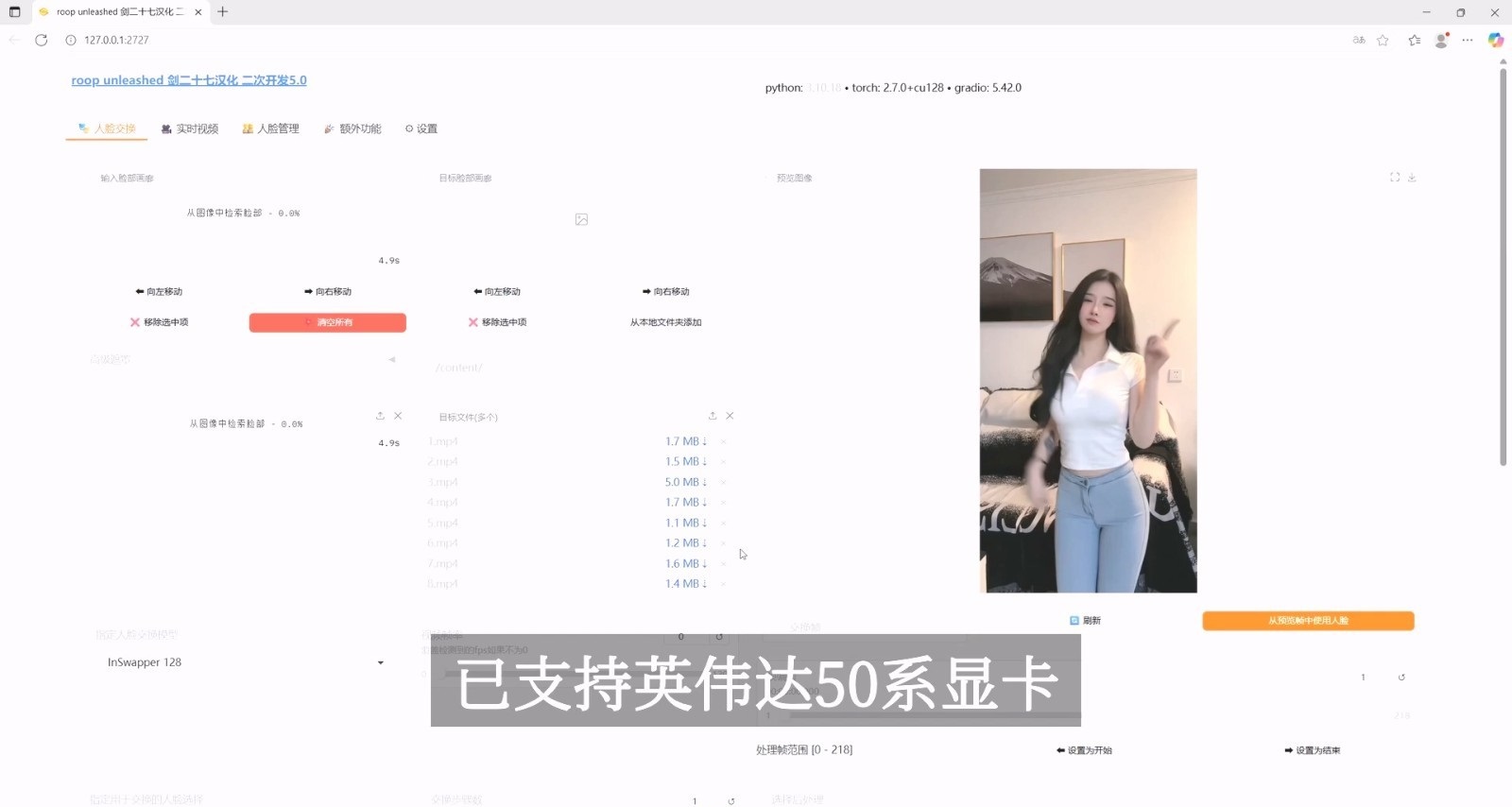Click the preview image of the woman
1512x807 pixels.
1089,381
